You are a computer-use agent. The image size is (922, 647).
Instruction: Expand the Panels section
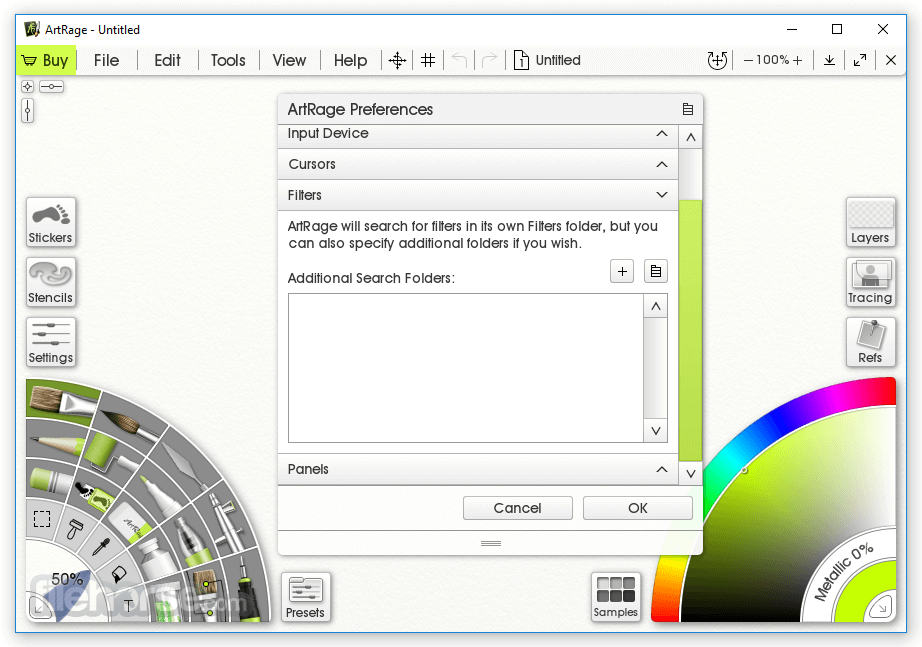click(477, 469)
